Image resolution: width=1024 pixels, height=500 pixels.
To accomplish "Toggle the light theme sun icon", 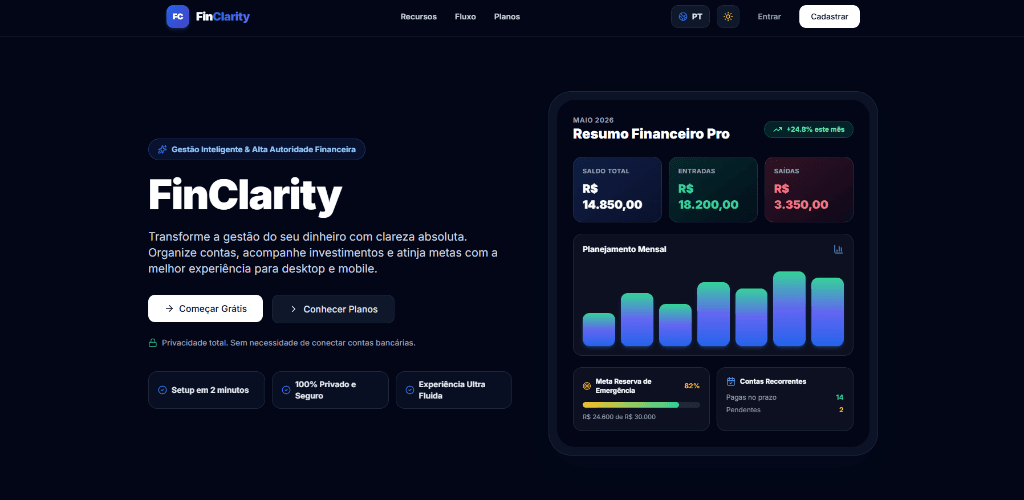I will 728,17.
